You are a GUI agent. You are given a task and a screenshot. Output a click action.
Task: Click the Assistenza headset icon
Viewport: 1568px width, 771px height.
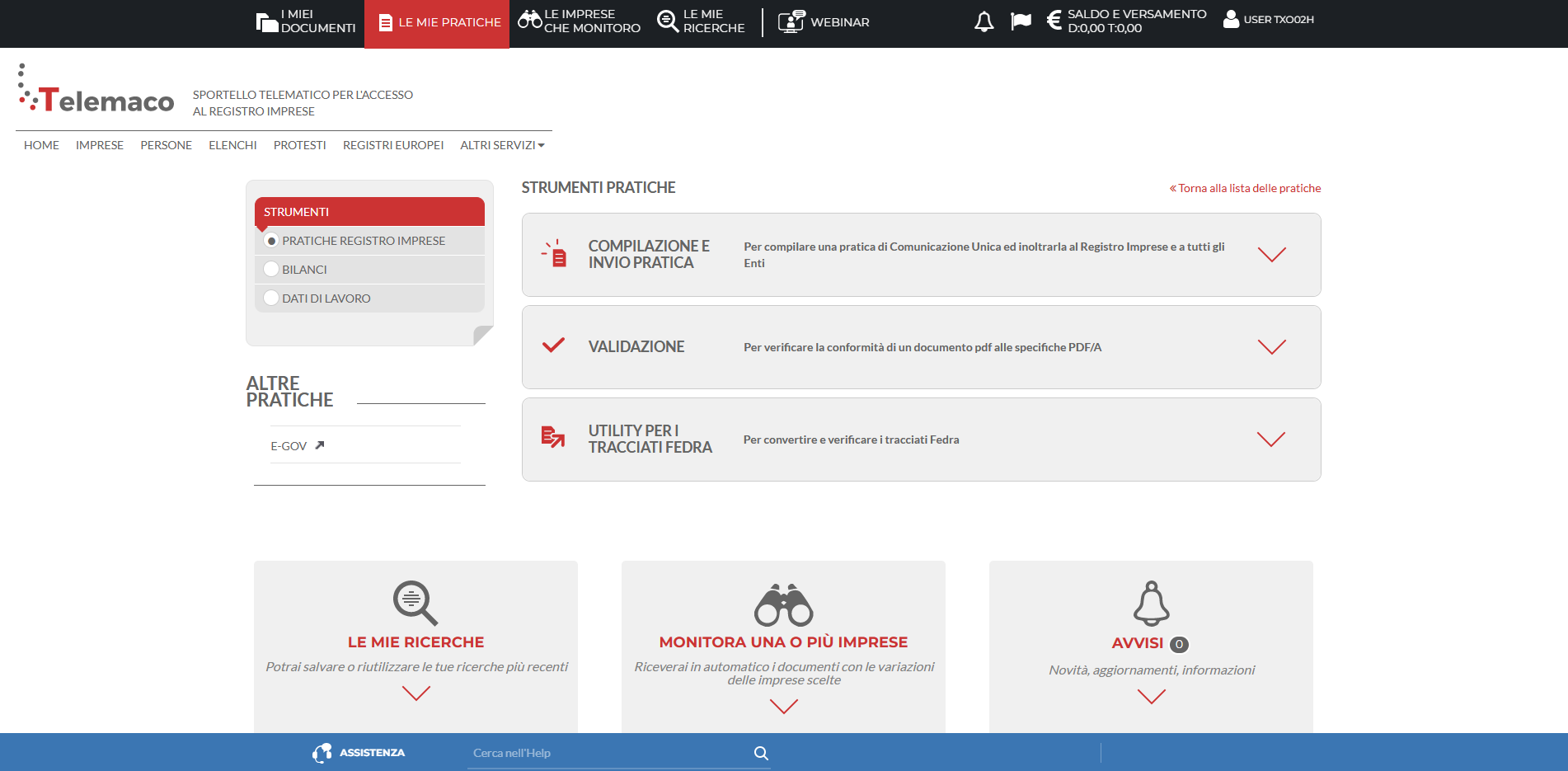tap(322, 753)
